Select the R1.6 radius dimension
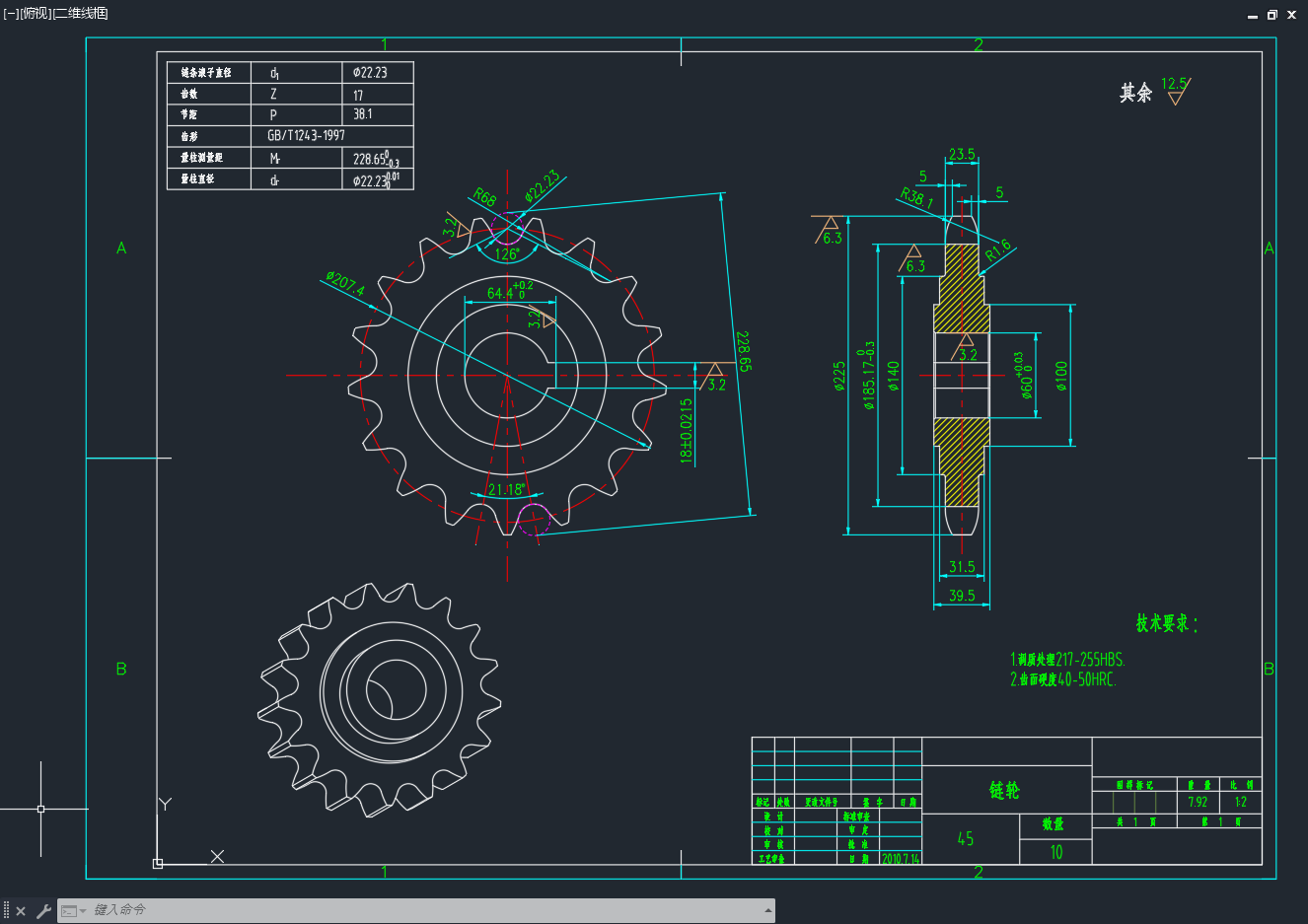The height and width of the screenshot is (924, 1308). (998, 250)
